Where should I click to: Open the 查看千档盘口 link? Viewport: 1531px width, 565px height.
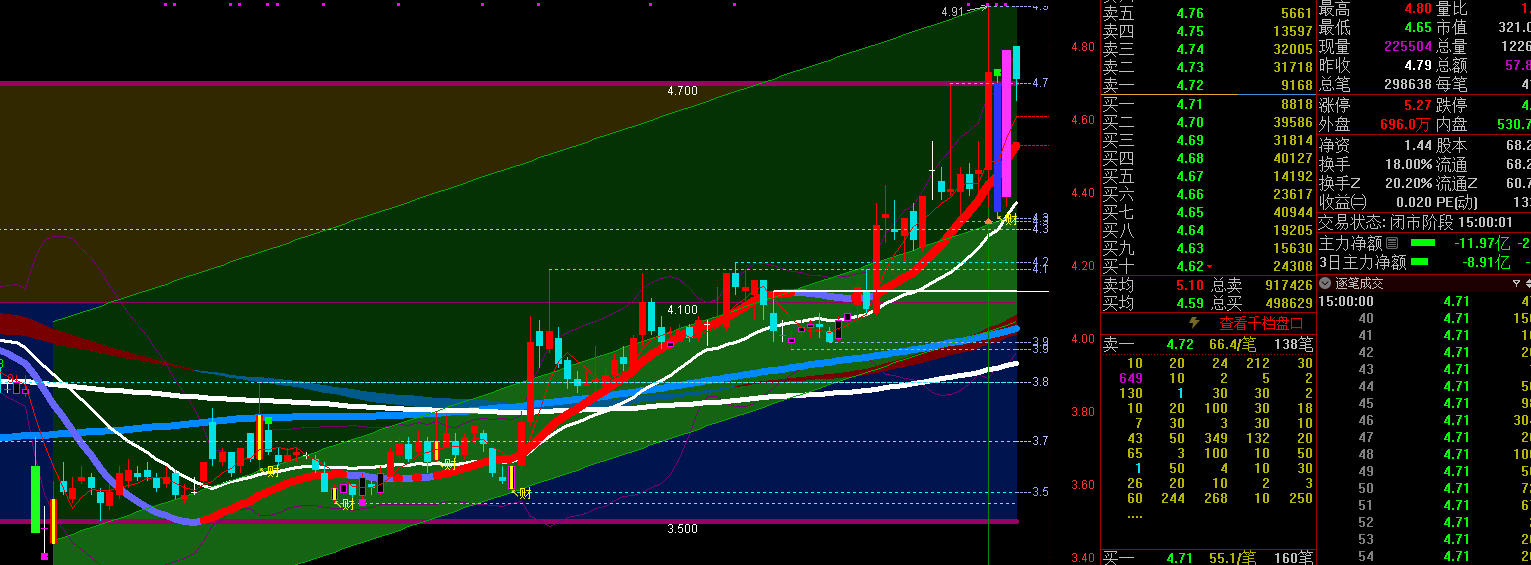[1261, 323]
